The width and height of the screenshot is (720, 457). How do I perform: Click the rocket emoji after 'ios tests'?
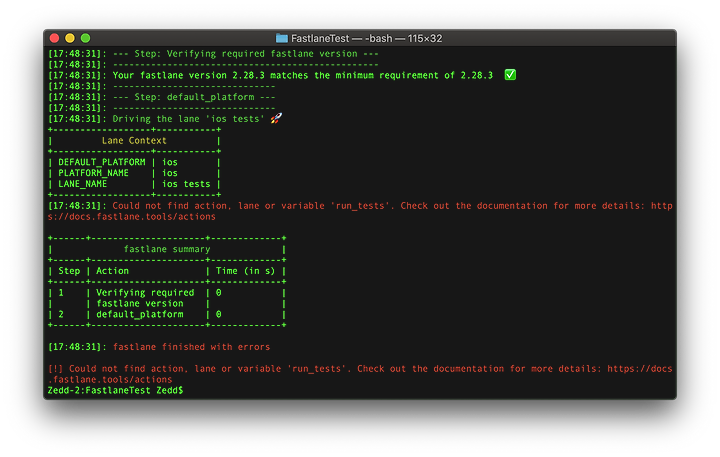(x=276, y=118)
